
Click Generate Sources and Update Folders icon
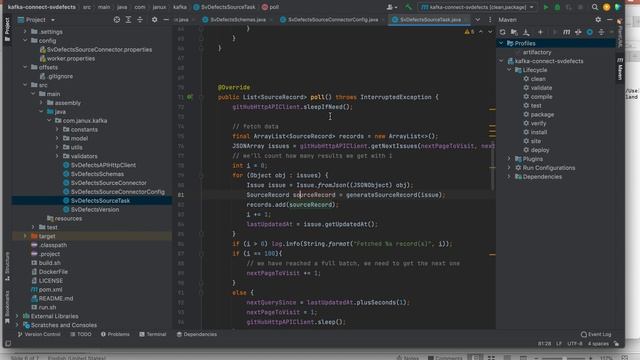(x=514, y=32)
